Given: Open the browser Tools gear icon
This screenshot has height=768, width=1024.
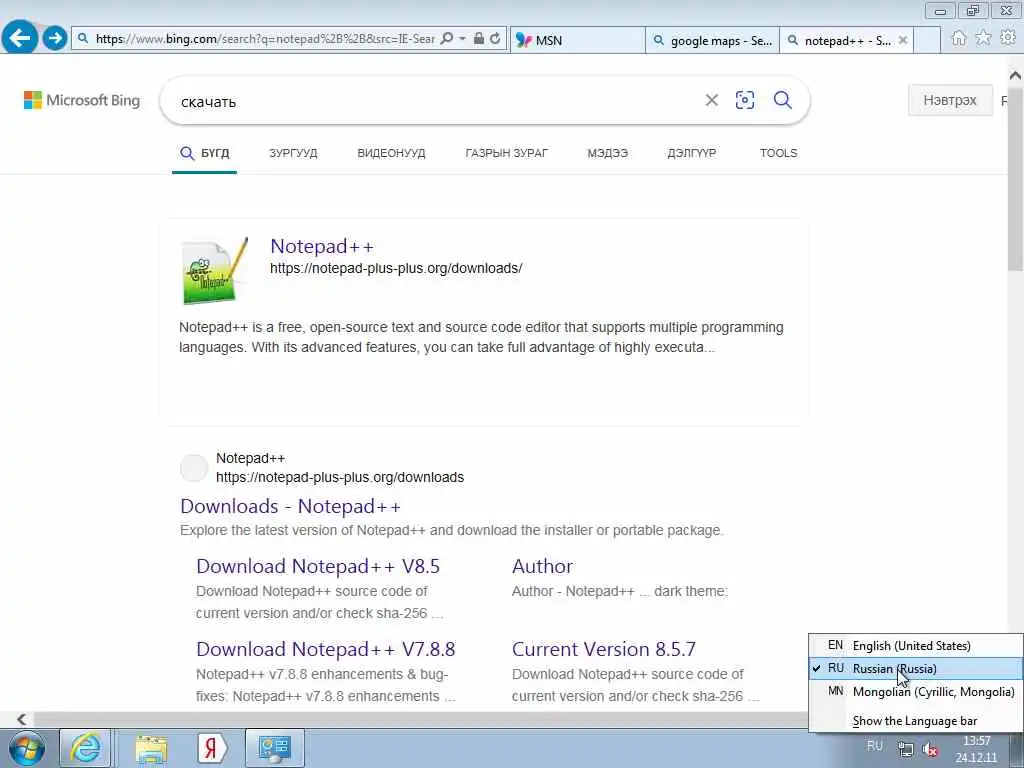Looking at the screenshot, I should pos(1008,39).
